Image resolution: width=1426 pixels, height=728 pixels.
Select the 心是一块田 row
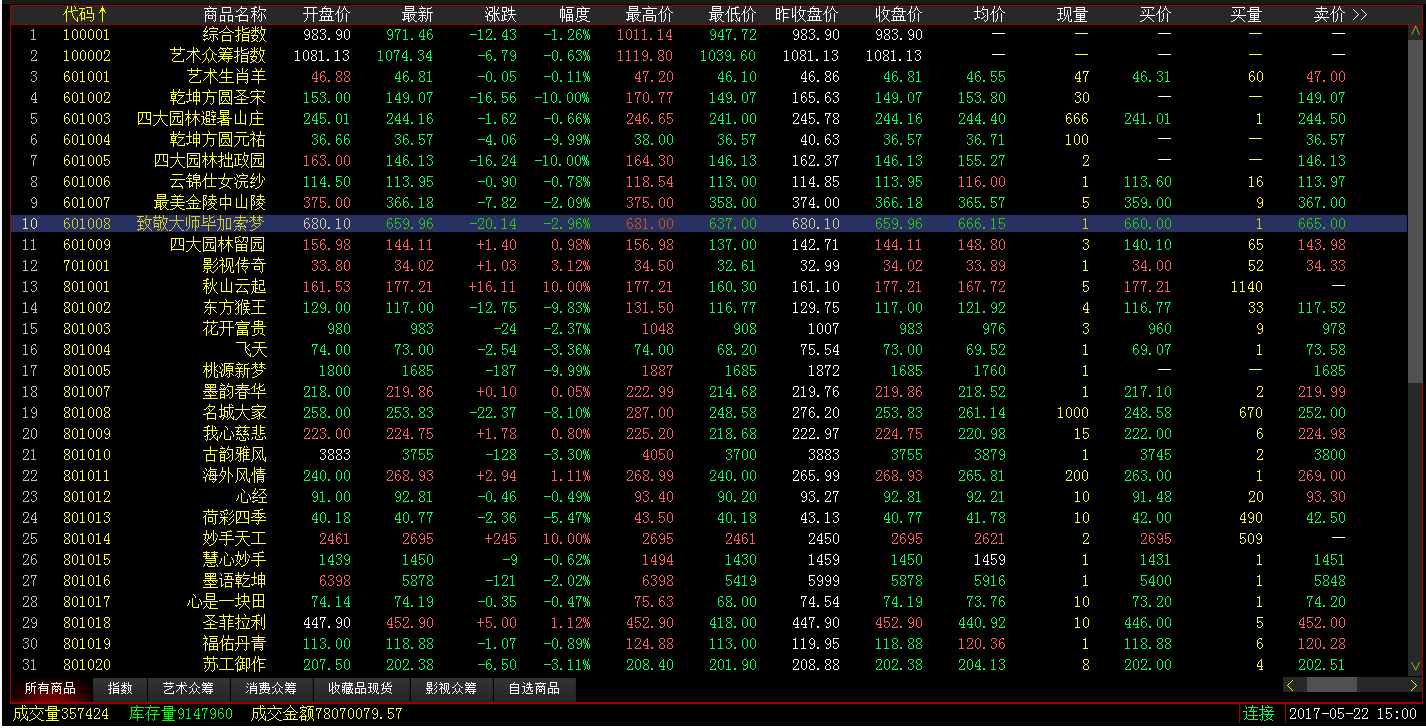[x=709, y=602]
